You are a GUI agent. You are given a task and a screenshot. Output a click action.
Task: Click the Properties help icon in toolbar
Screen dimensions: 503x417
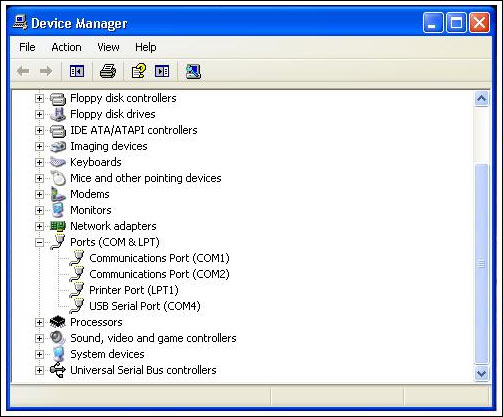[139, 71]
